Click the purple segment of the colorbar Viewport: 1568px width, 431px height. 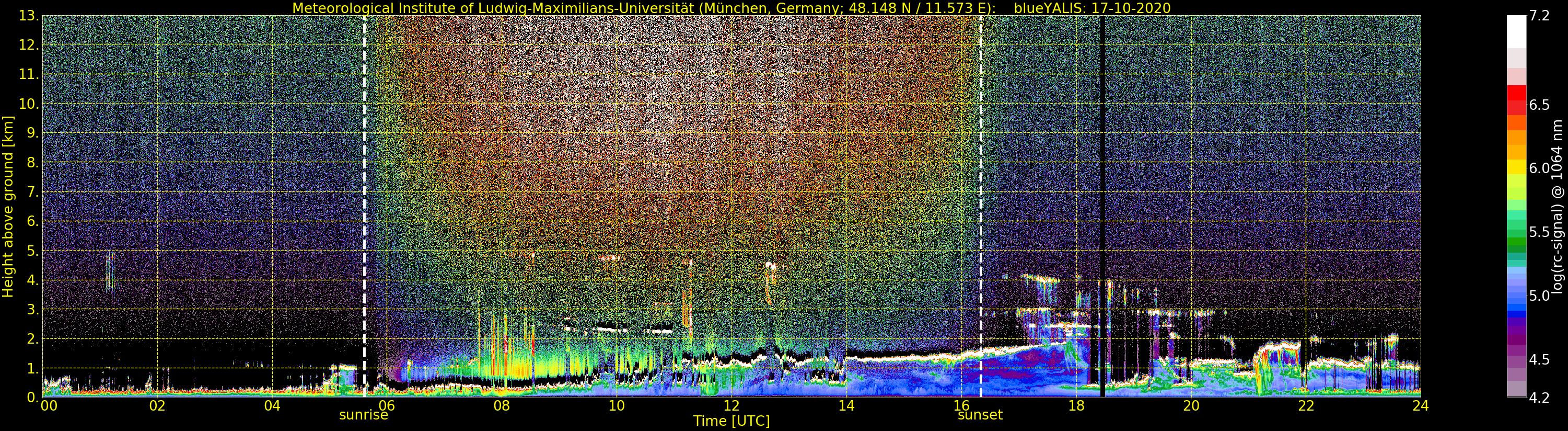[x=1516, y=339]
